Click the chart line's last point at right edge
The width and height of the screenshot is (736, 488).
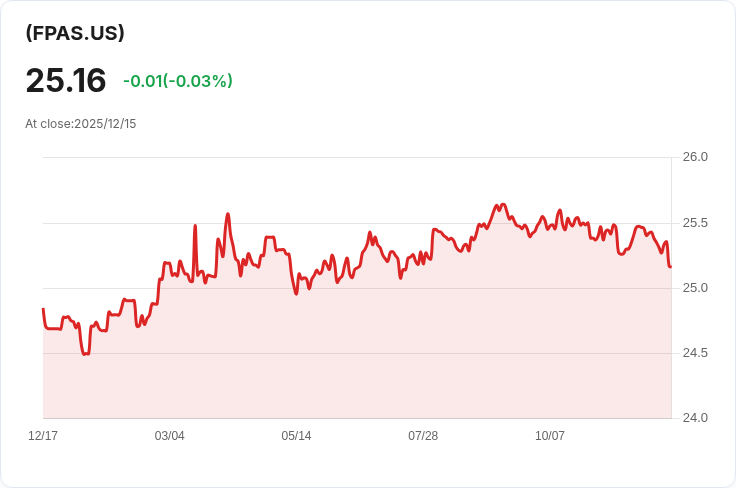tap(670, 266)
